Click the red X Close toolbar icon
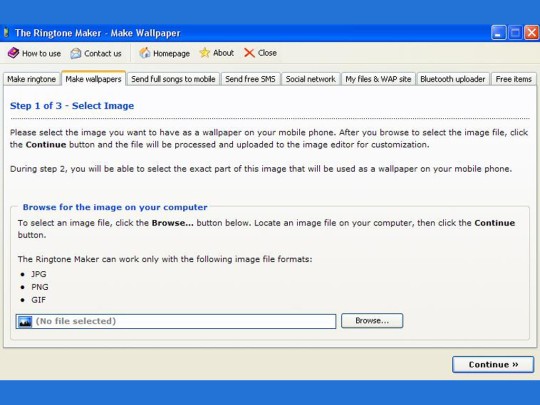The width and height of the screenshot is (540, 405). coord(249,53)
